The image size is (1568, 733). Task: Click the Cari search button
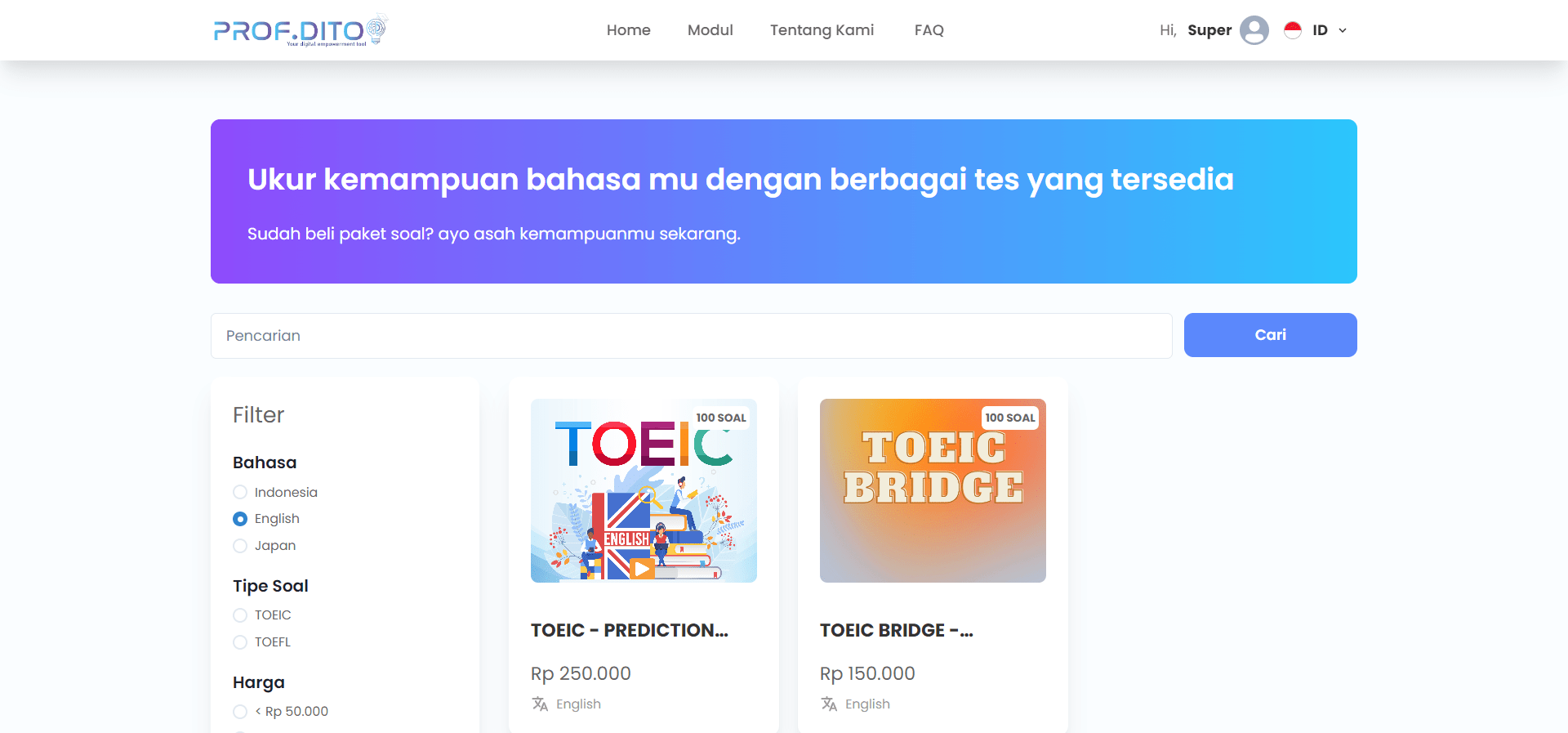pos(1271,335)
